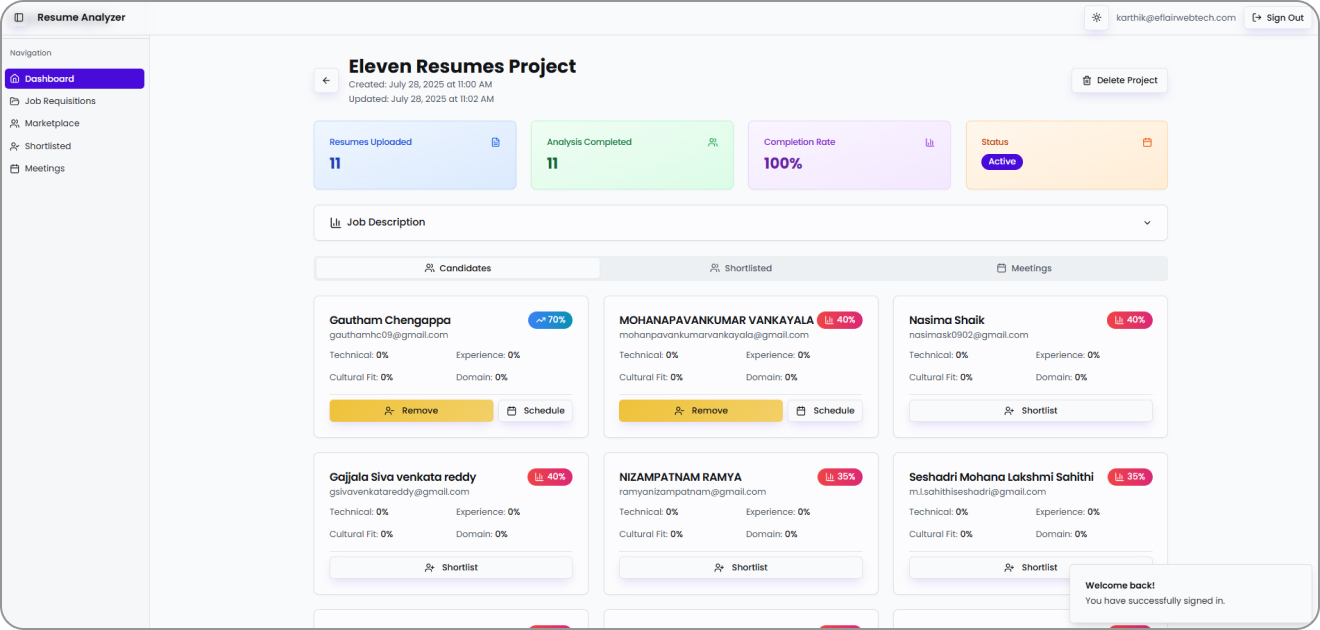Click the Dashboard home icon in sidebar

[x=15, y=79]
